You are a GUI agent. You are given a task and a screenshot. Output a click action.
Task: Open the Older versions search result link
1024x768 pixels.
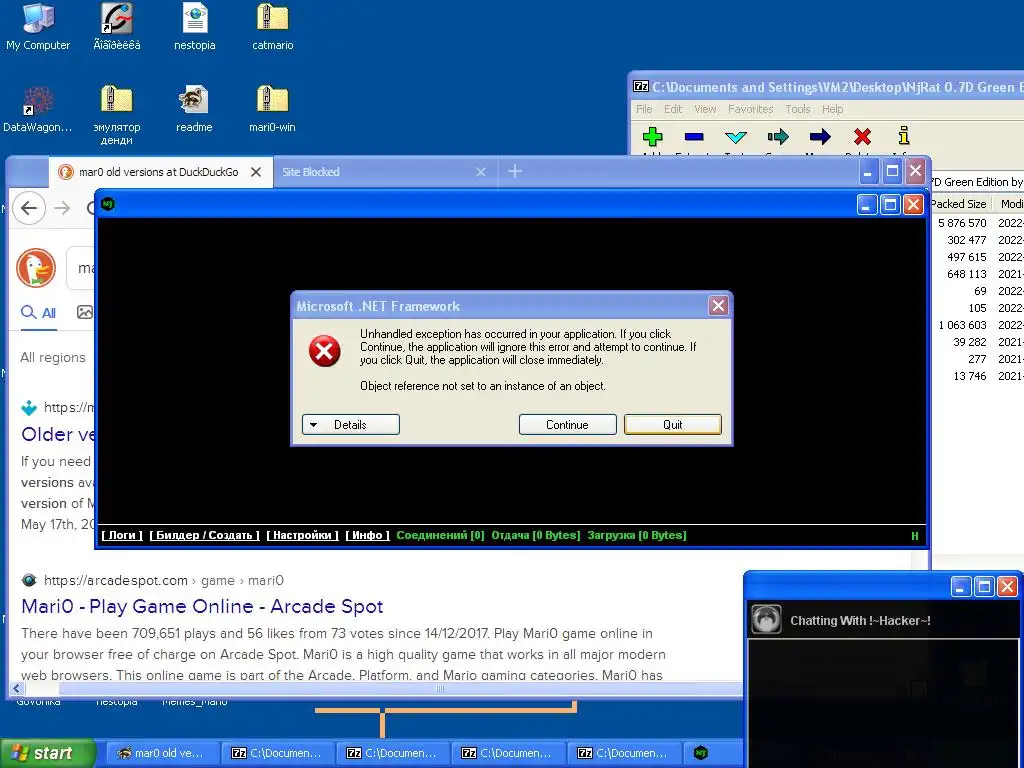[x=57, y=434]
